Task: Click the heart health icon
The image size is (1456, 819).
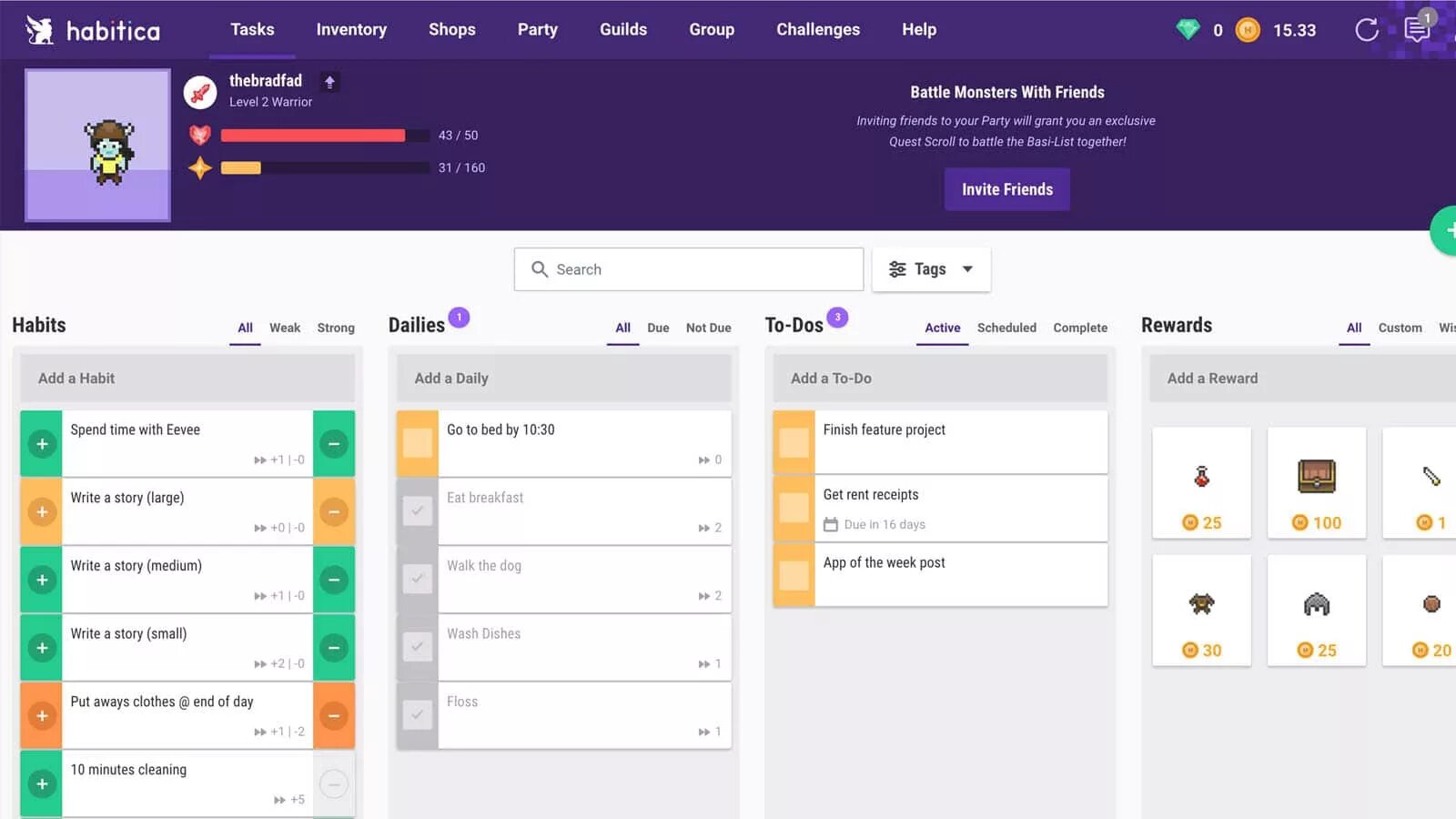Action: point(200,136)
